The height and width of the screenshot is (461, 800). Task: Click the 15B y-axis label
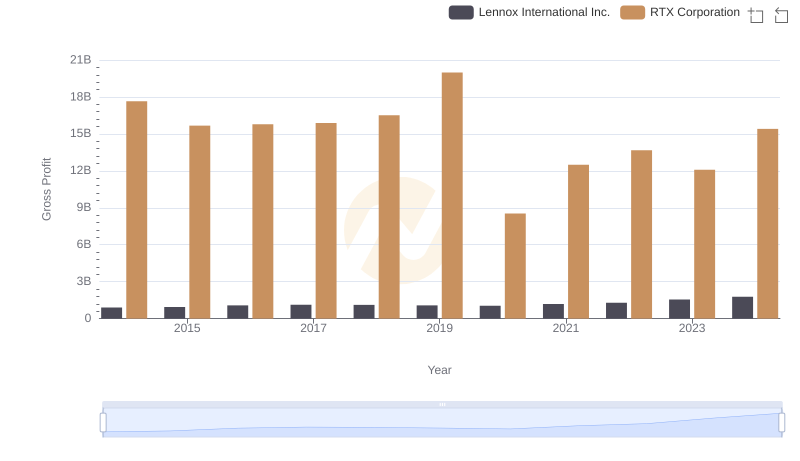(x=81, y=134)
